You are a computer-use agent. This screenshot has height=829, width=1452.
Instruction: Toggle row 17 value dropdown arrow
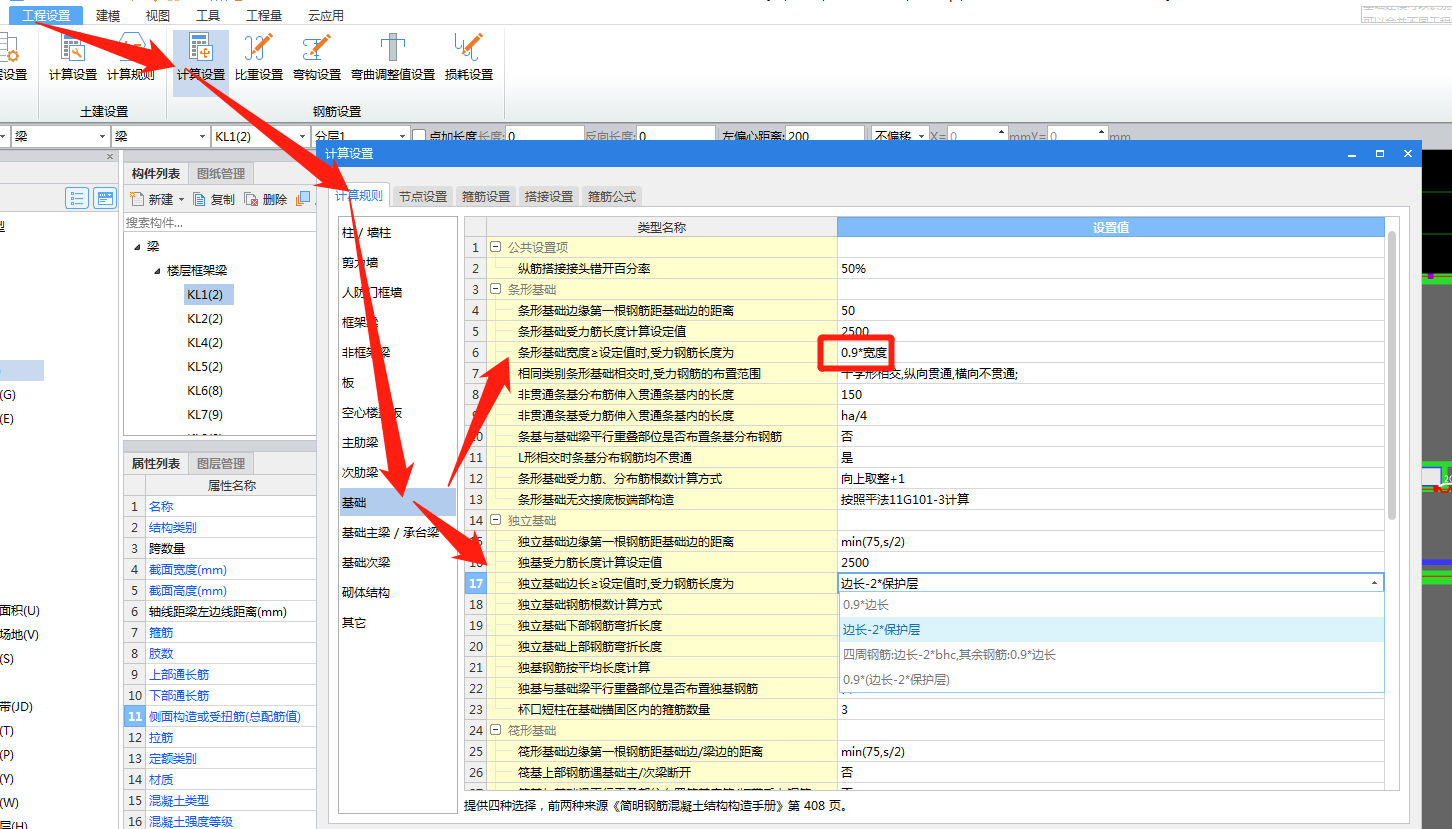point(1374,583)
